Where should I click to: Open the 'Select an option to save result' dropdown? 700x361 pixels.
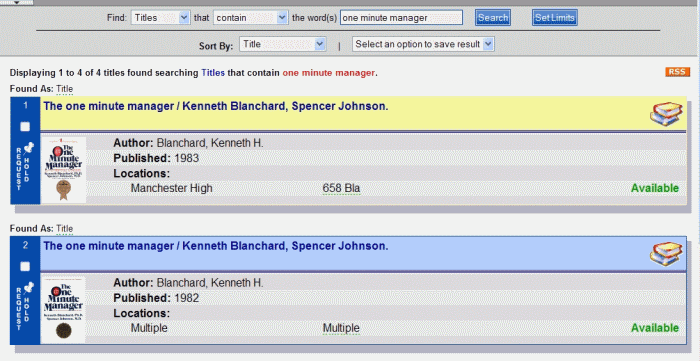423,44
